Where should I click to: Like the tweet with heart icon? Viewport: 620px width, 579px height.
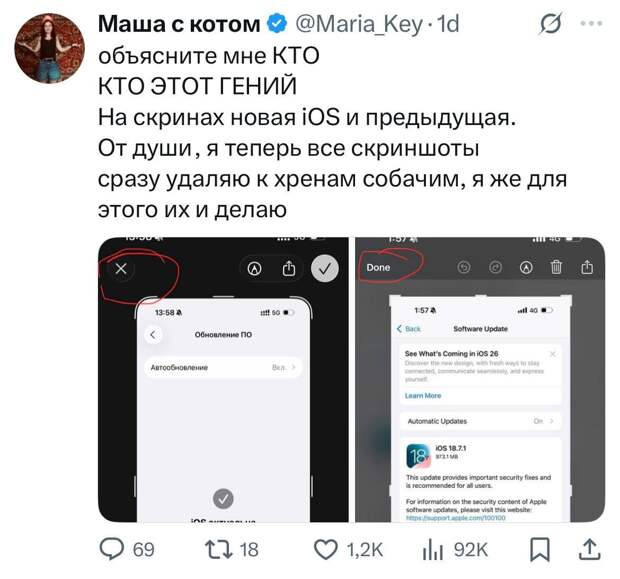326,549
